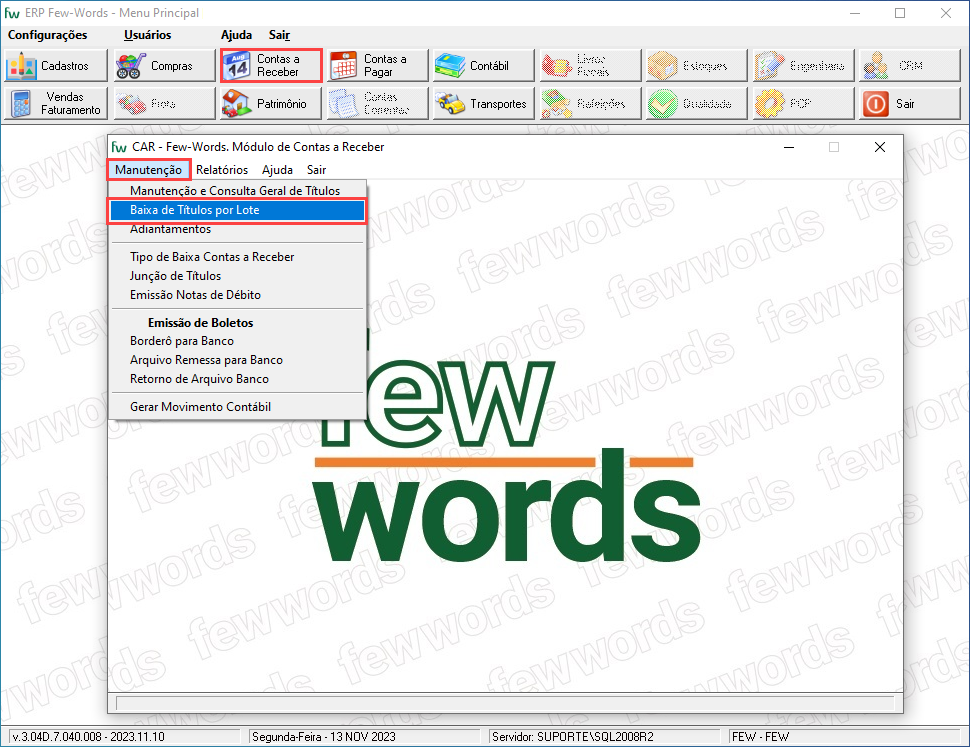970x747 pixels.
Task: Open the Contábil module
Action: point(484,66)
